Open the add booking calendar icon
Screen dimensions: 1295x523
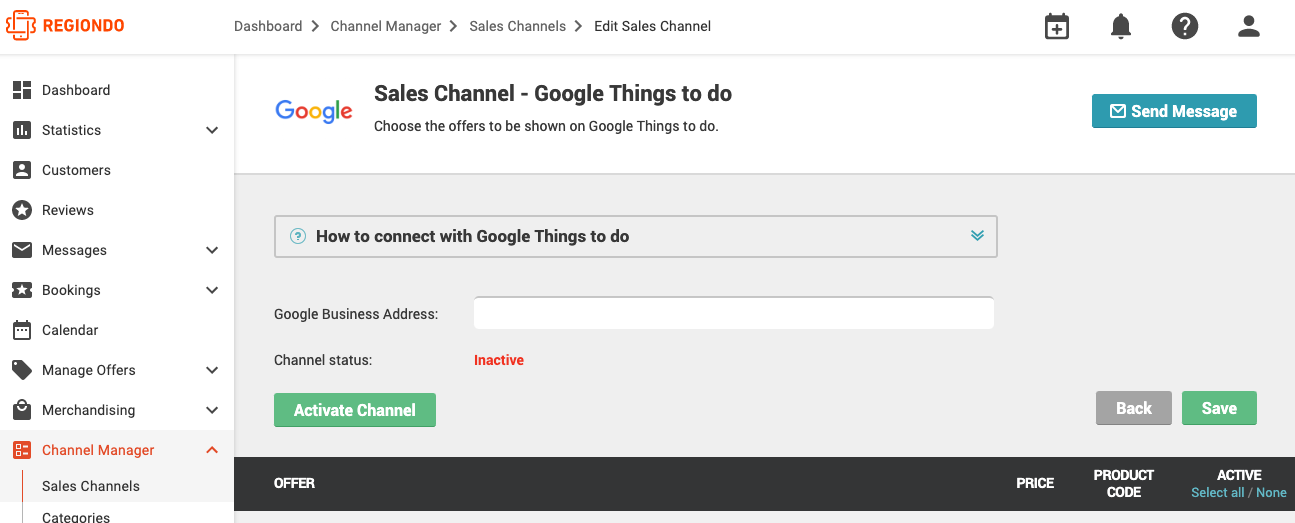1056,27
